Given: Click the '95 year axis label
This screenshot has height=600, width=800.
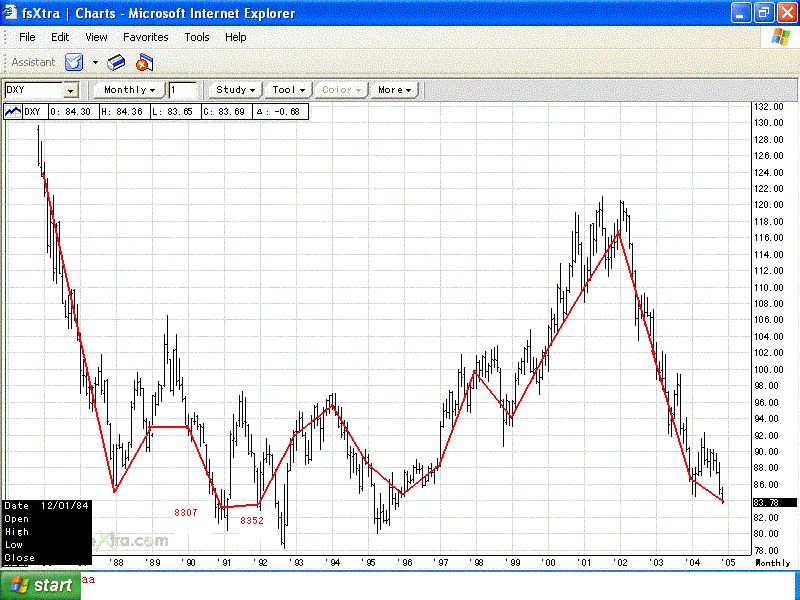Looking at the screenshot, I should pyautogui.click(x=369, y=563).
